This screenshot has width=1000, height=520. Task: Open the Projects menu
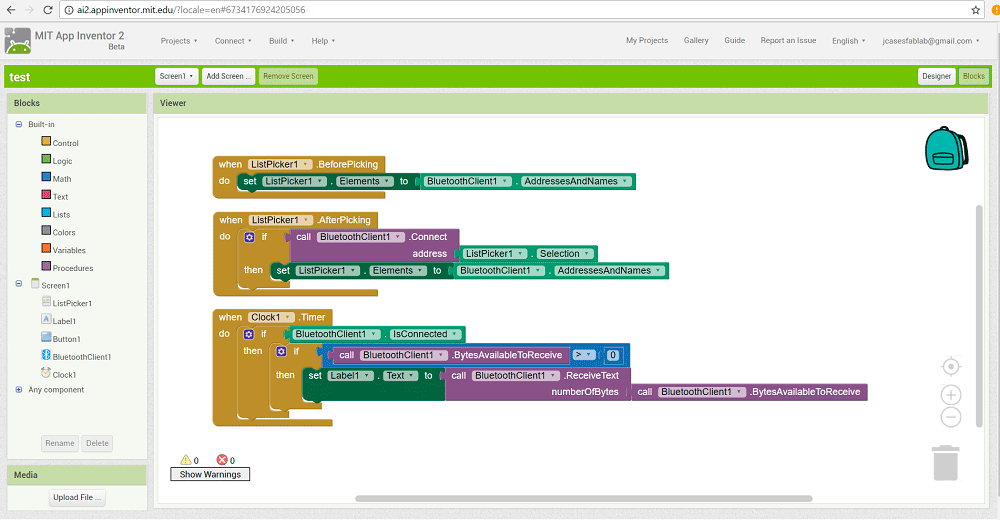click(179, 41)
